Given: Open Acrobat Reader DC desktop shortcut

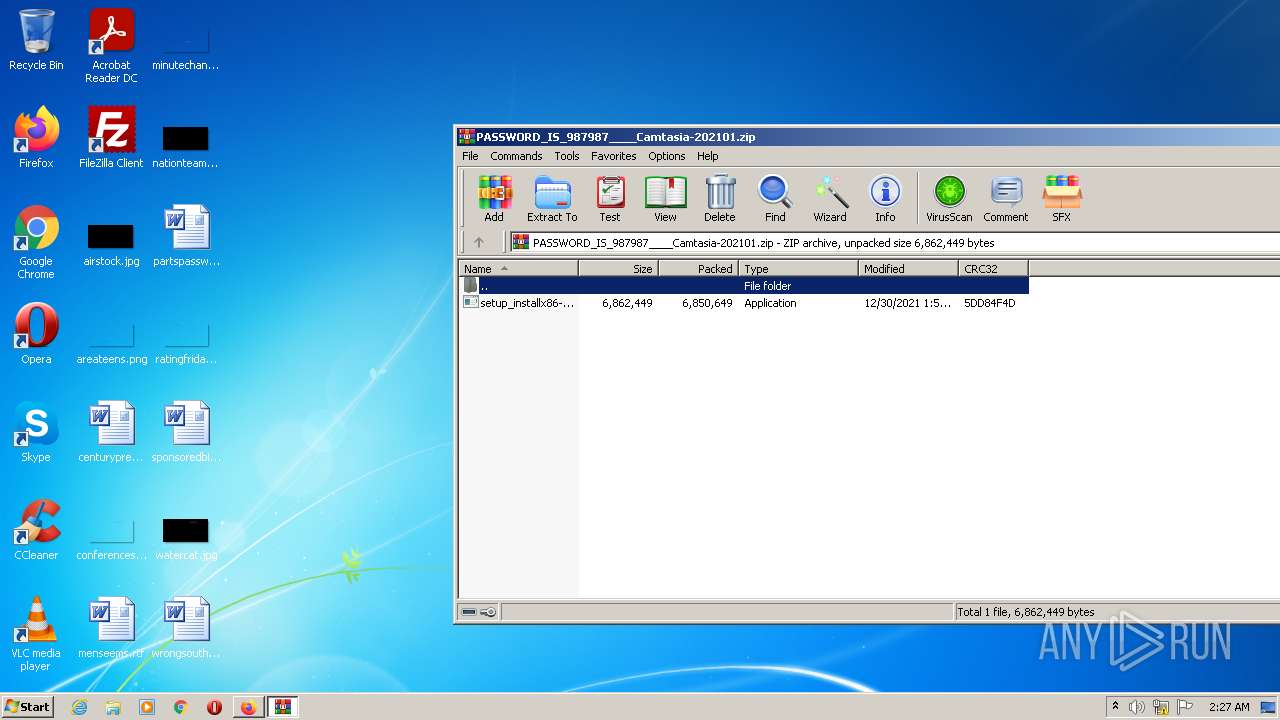Looking at the screenshot, I should point(111,46).
